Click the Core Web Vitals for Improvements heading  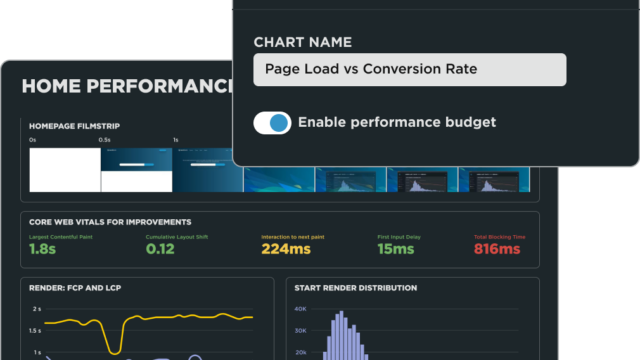click(x=110, y=222)
